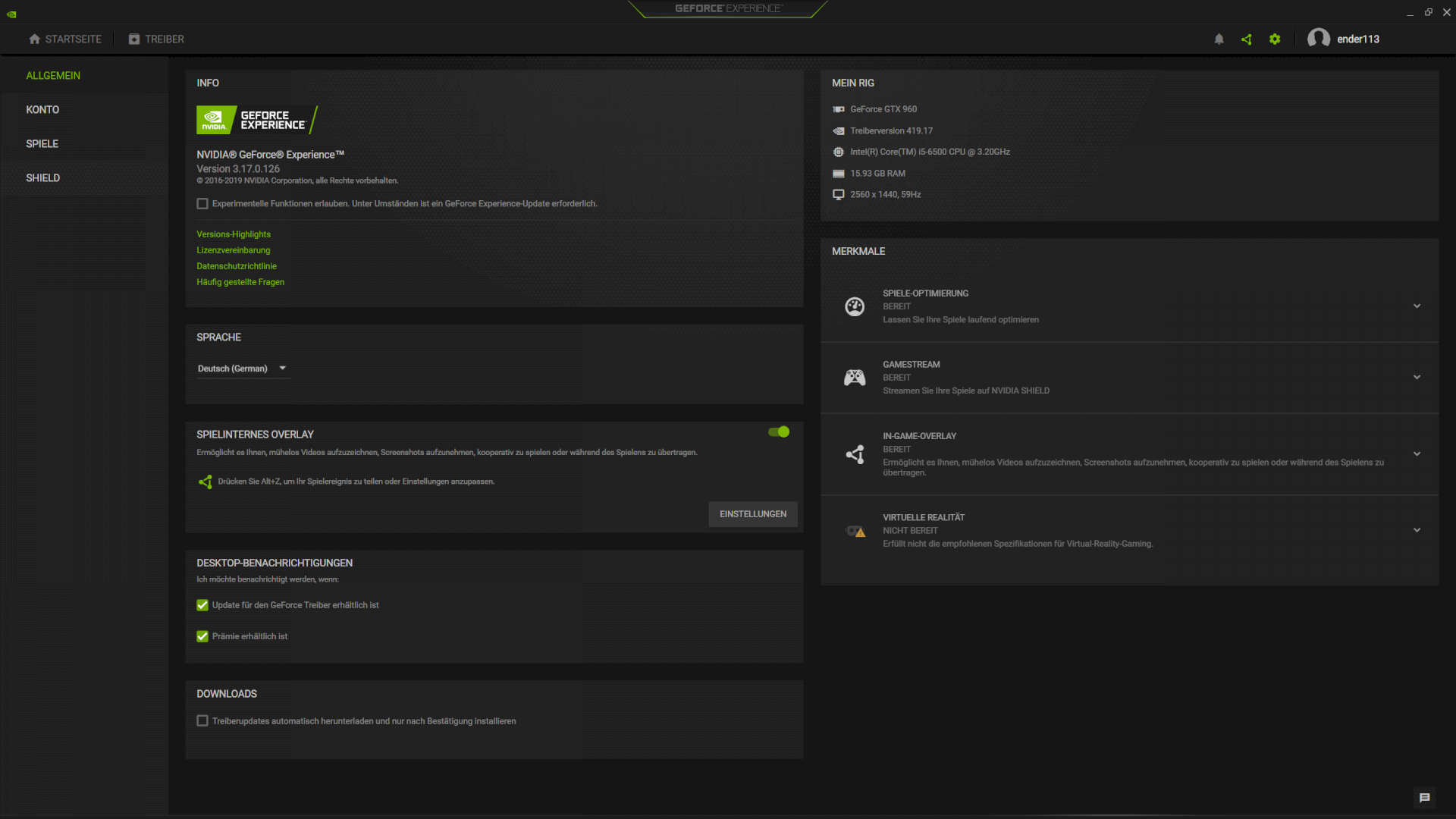Image resolution: width=1456 pixels, height=819 pixels.
Task: Click the gamepad icon for Gamestream
Action: click(855, 378)
